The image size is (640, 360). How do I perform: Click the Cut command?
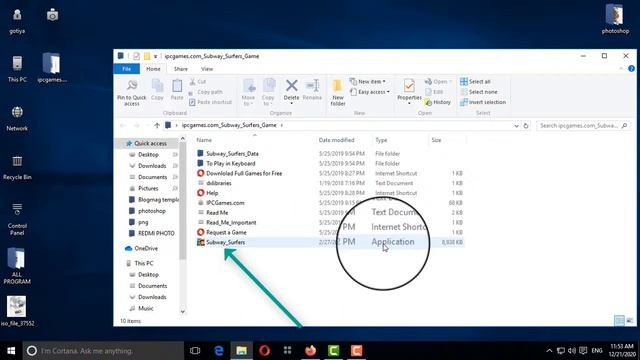198,82
